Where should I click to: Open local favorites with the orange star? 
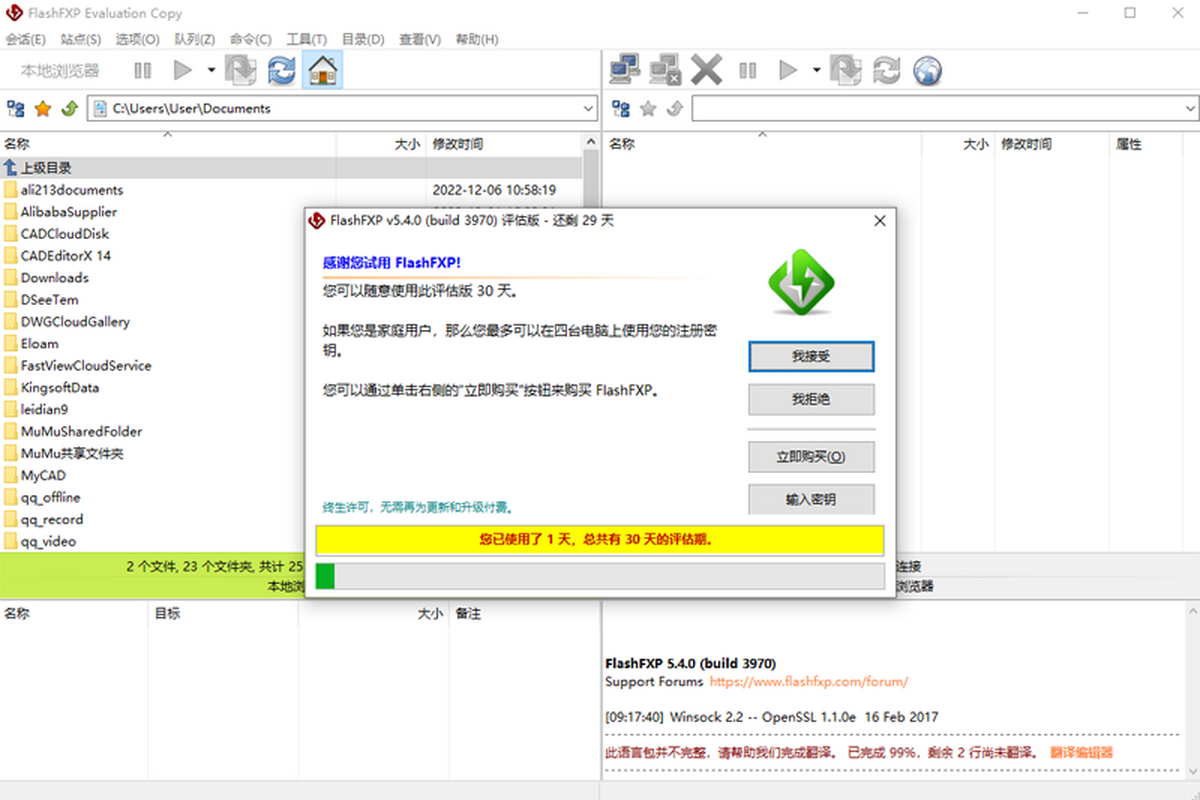(43, 108)
